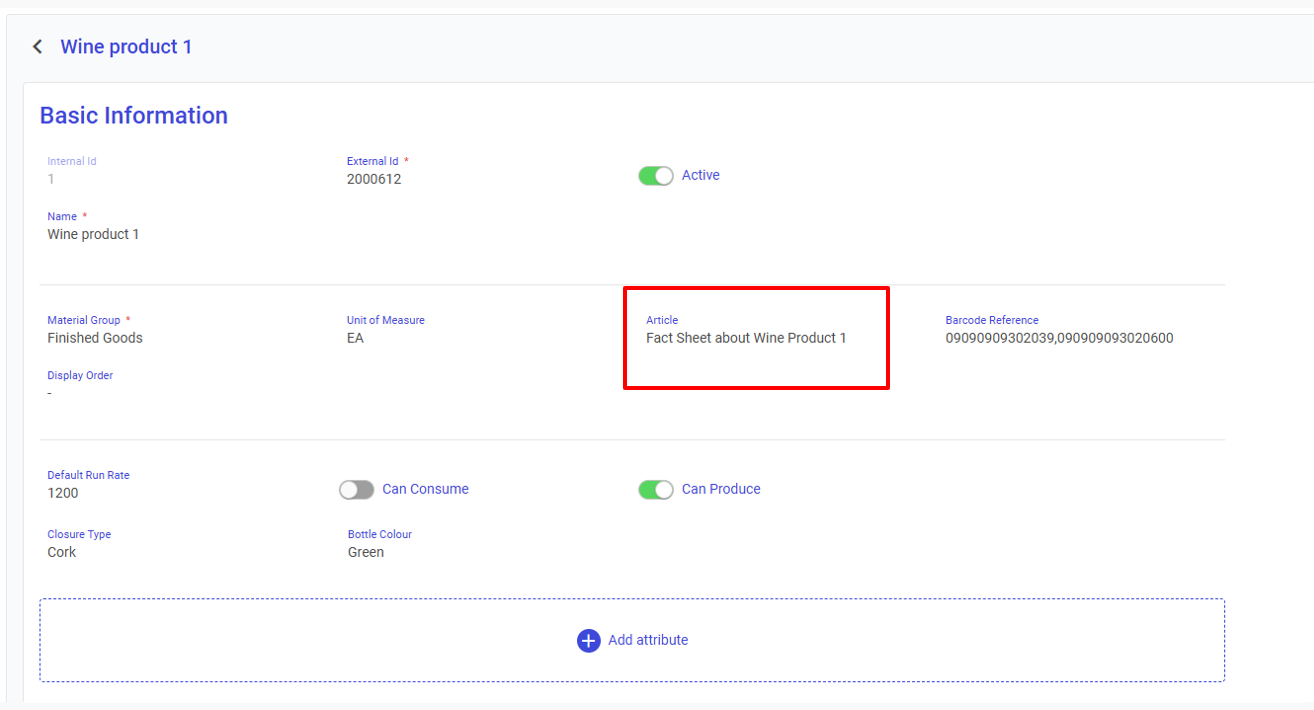Open the Bottle Colour field showing Green

[366, 552]
